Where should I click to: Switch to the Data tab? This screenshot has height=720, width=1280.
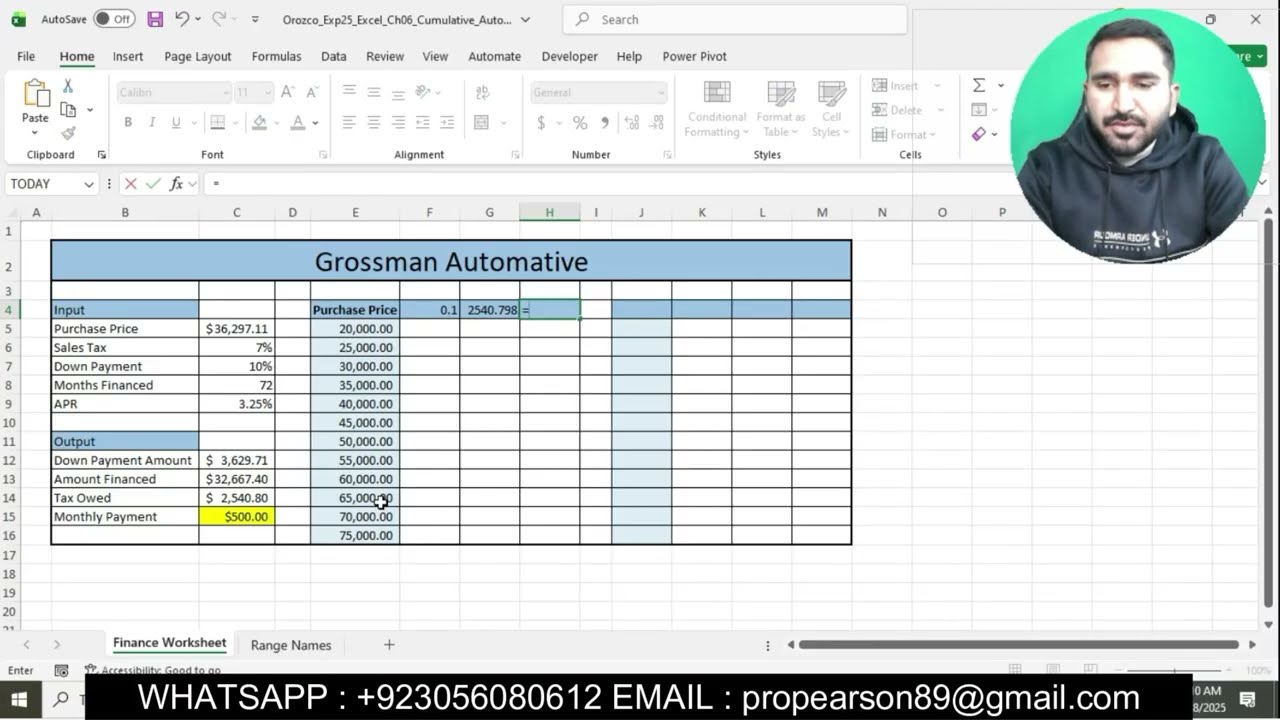334,56
